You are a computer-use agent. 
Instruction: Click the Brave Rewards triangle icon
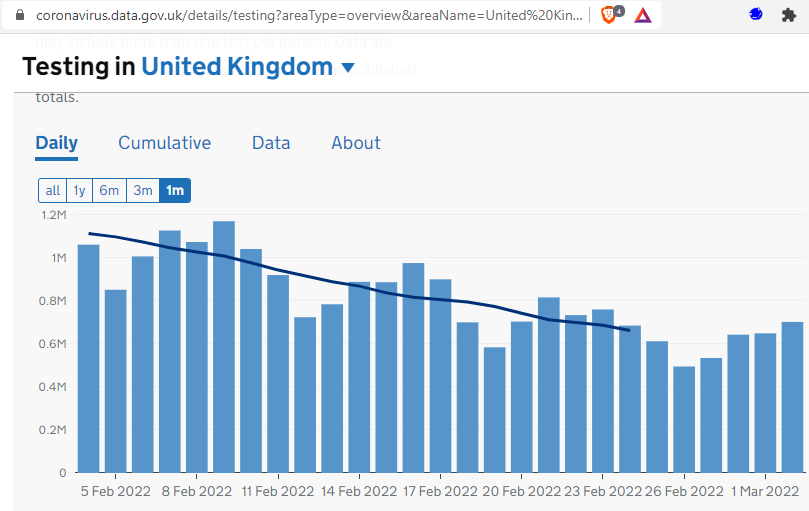pos(643,15)
